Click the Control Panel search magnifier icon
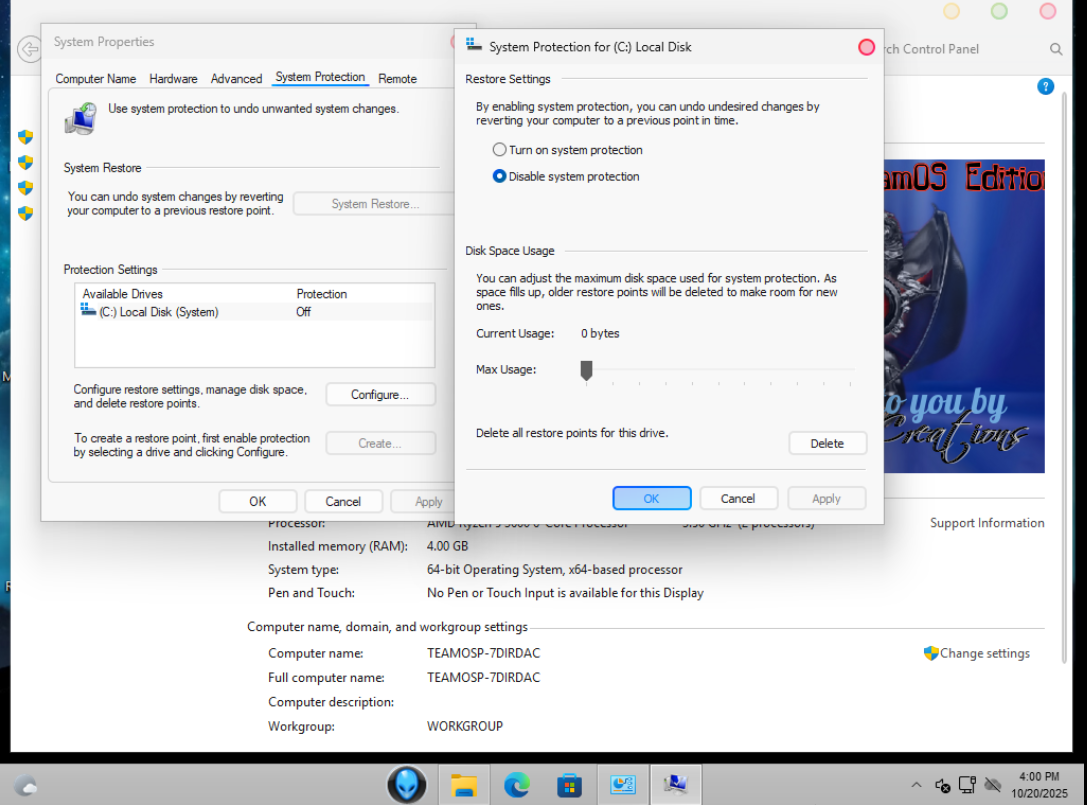The height and width of the screenshot is (805, 1087). [x=1056, y=49]
